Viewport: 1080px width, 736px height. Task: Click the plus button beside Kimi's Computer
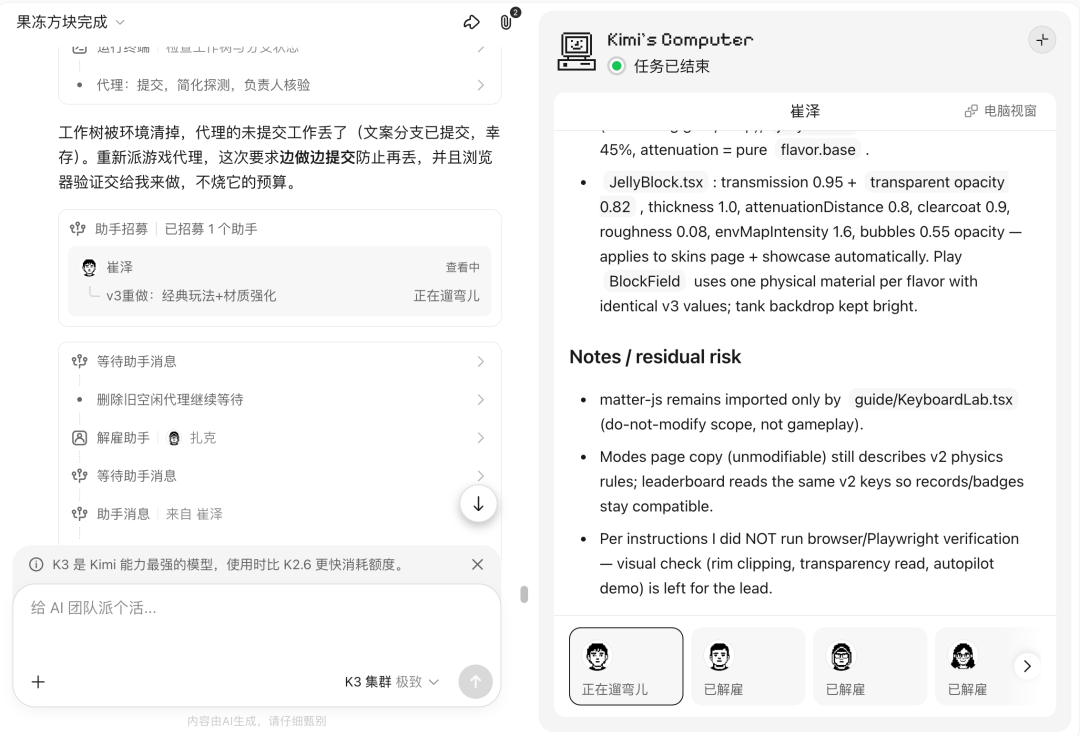click(1042, 40)
